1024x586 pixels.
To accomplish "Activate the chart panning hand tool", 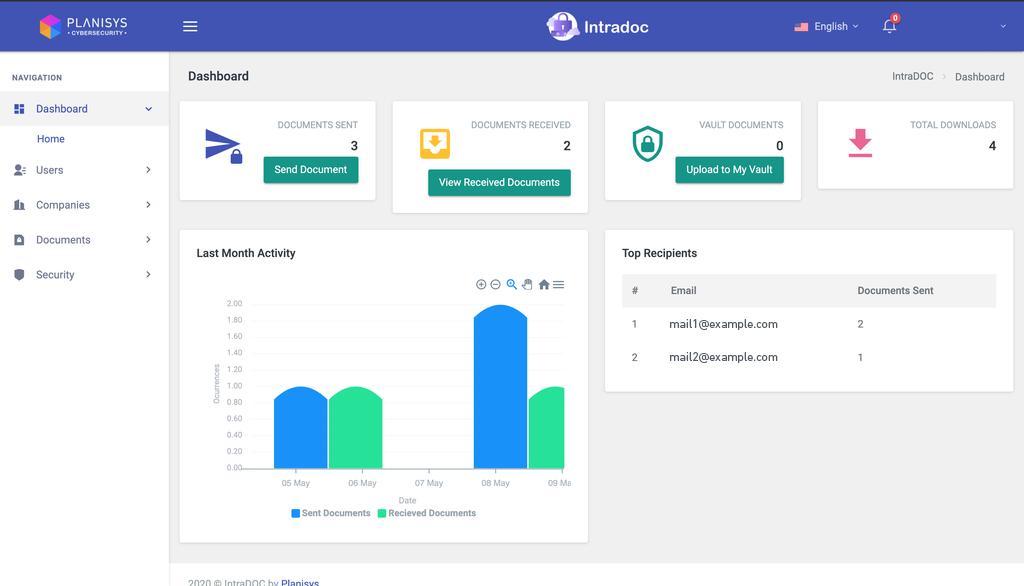I will (527, 285).
